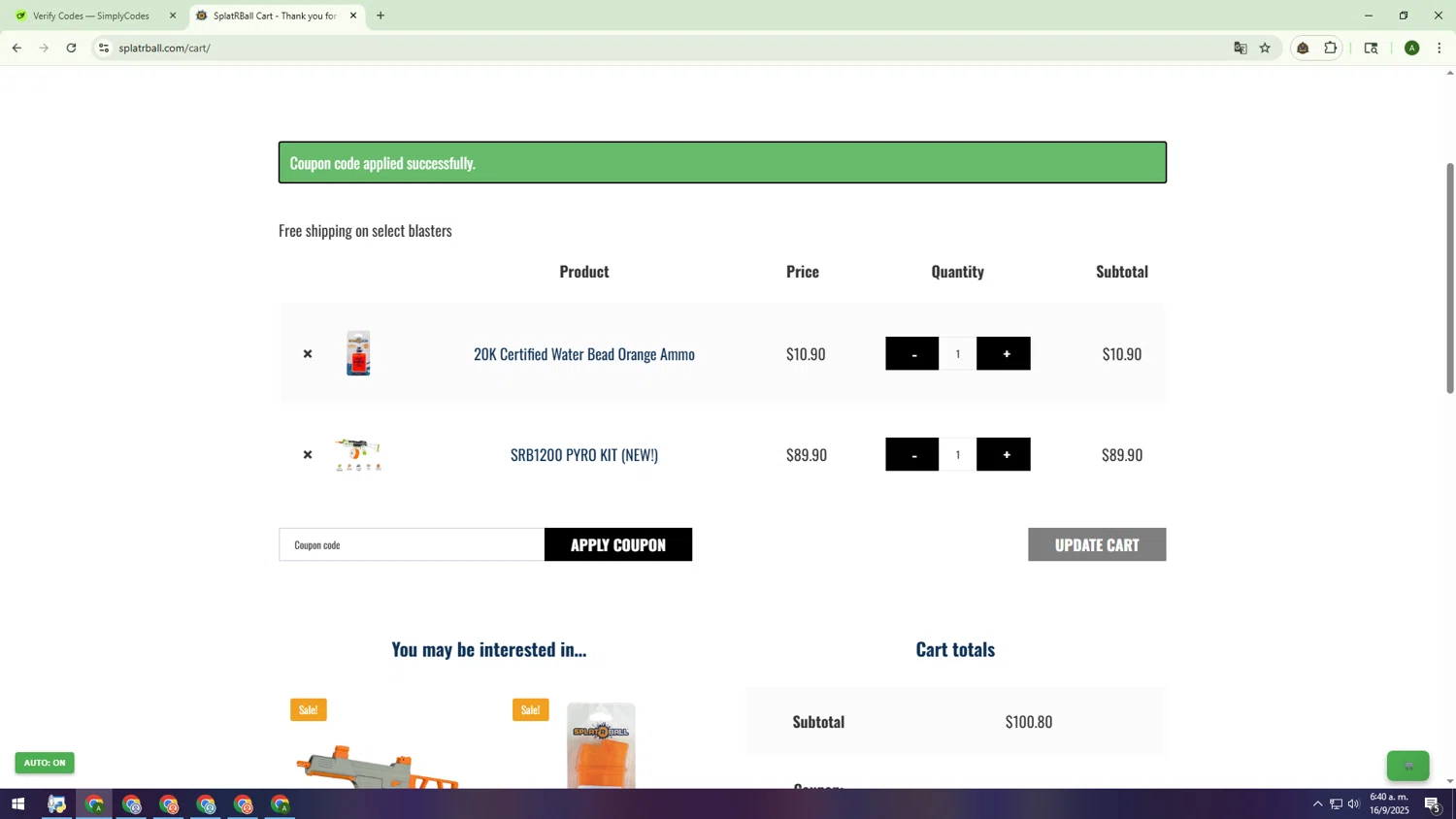Decrease quantity of Orange Ammo
This screenshot has height=819, width=1456.
pyautogui.click(x=912, y=354)
